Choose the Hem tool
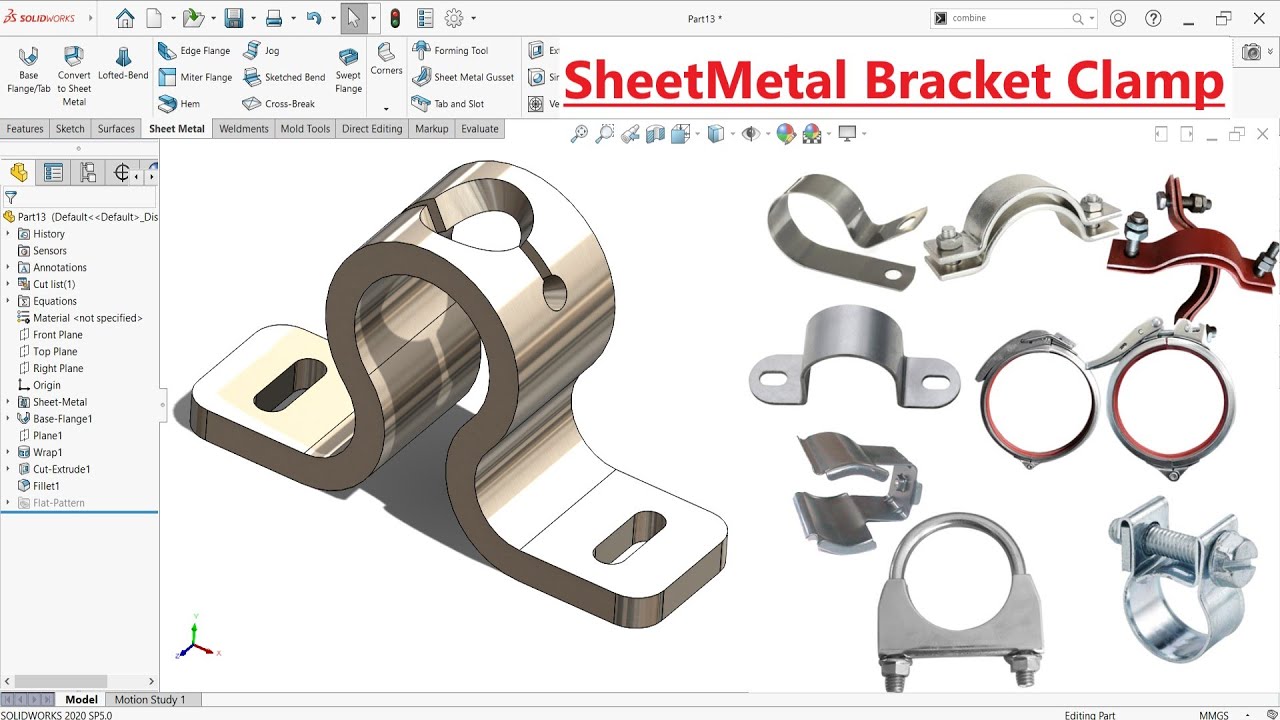 (x=179, y=103)
